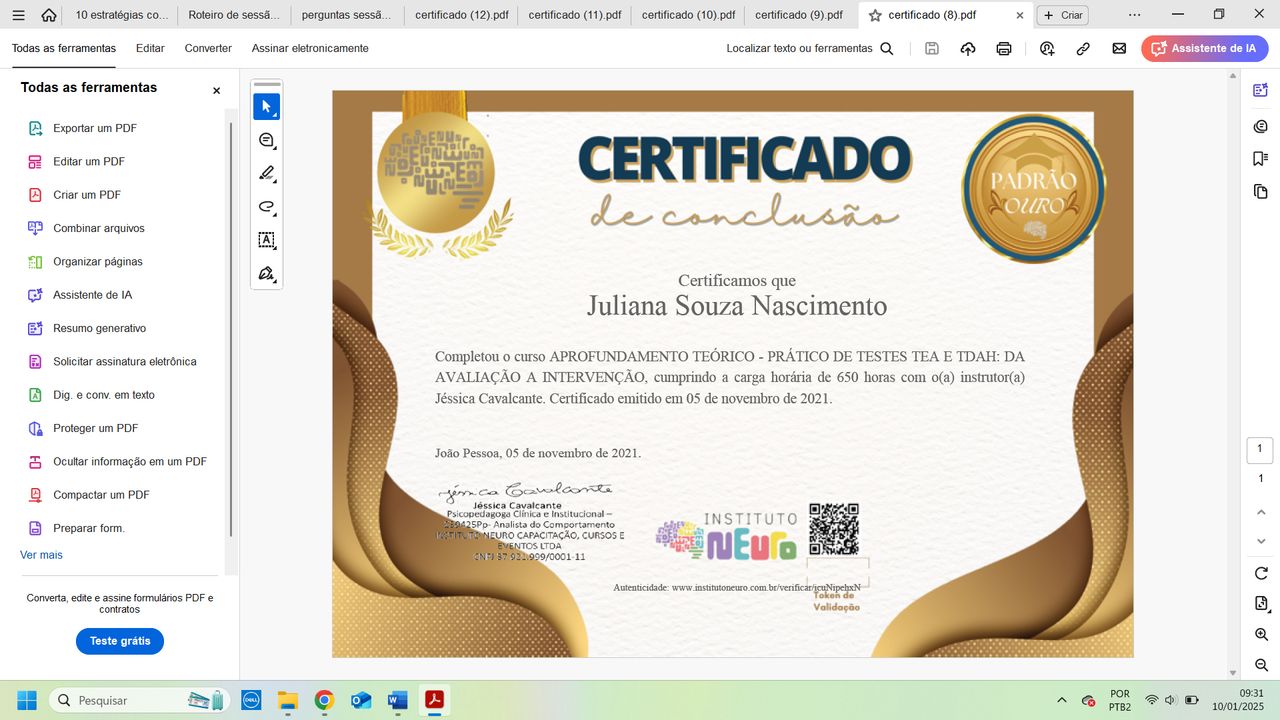The width and height of the screenshot is (1280, 720).
Task: Click the Windows taskbar search field
Action: pos(130,700)
